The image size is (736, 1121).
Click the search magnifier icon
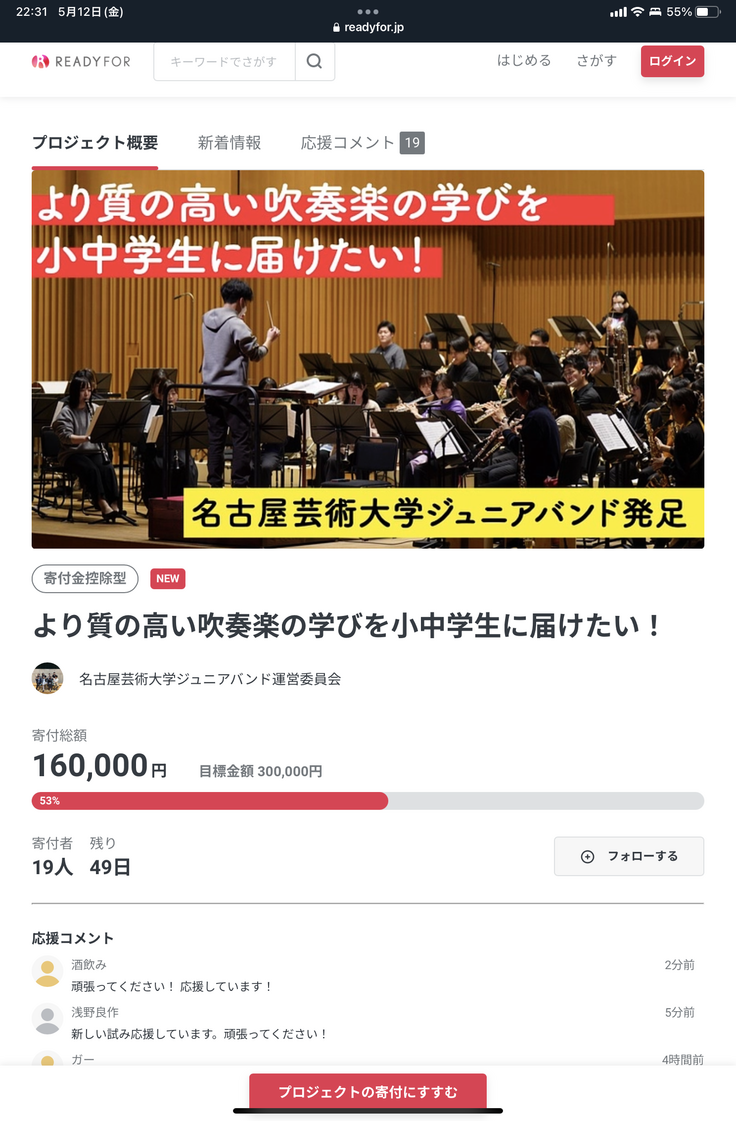tap(314, 61)
